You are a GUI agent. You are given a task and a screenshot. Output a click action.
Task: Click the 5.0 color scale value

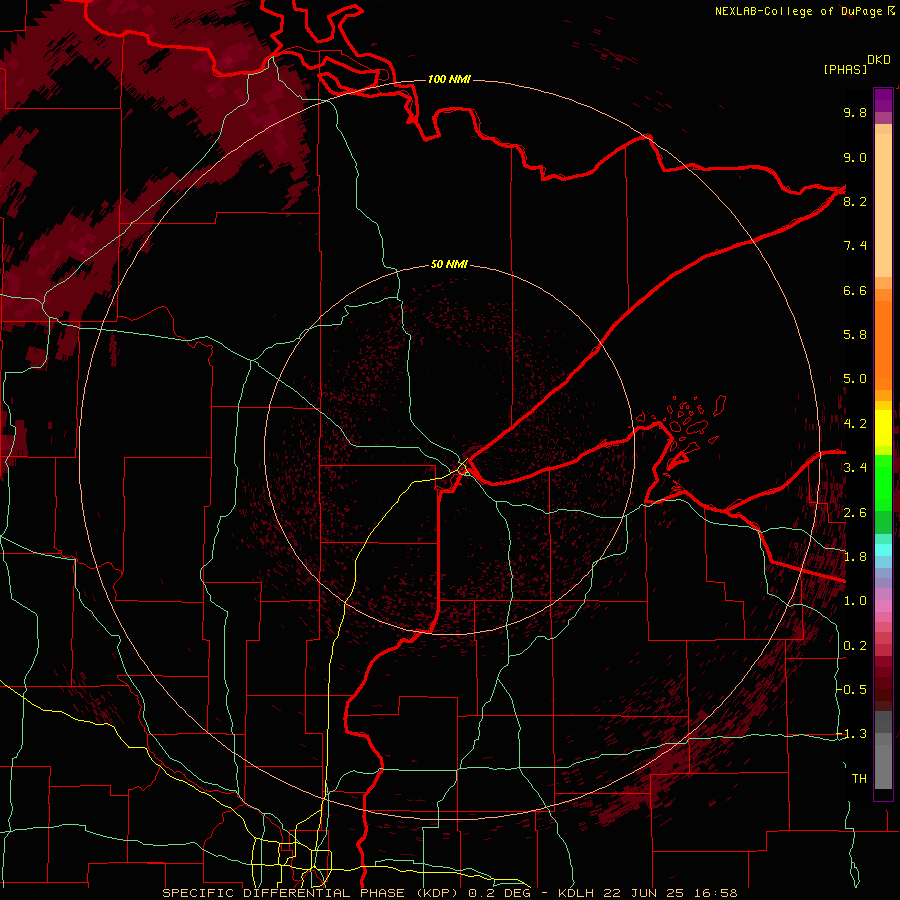click(x=855, y=379)
